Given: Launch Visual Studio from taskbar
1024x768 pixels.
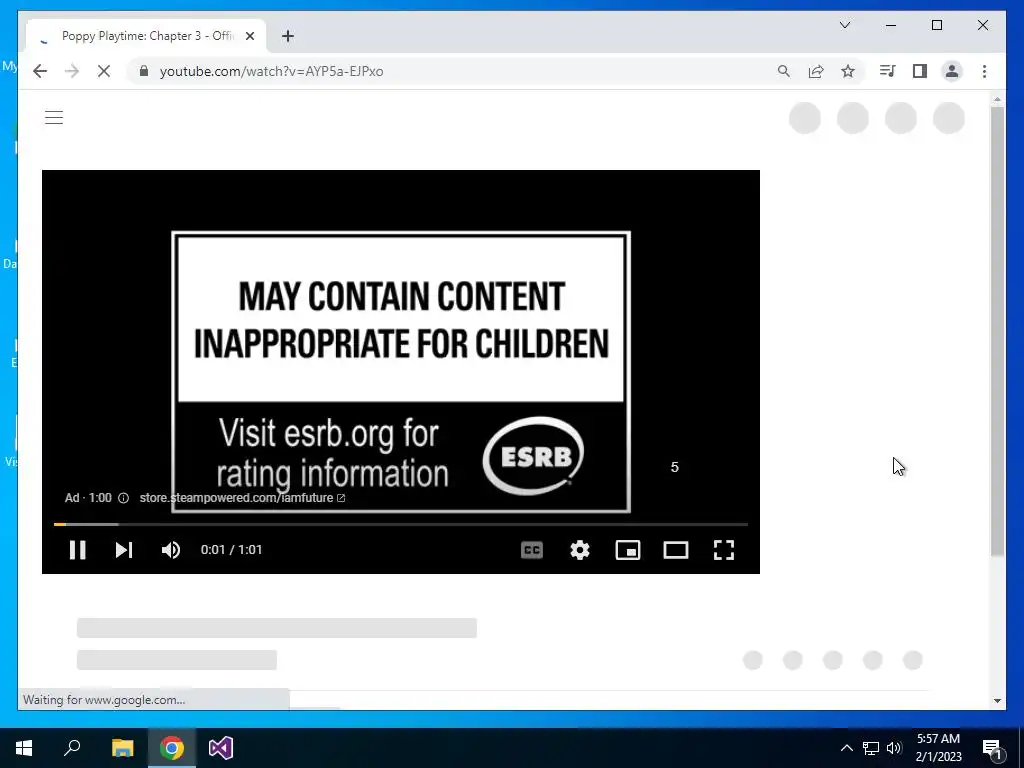Looking at the screenshot, I should (x=221, y=748).
